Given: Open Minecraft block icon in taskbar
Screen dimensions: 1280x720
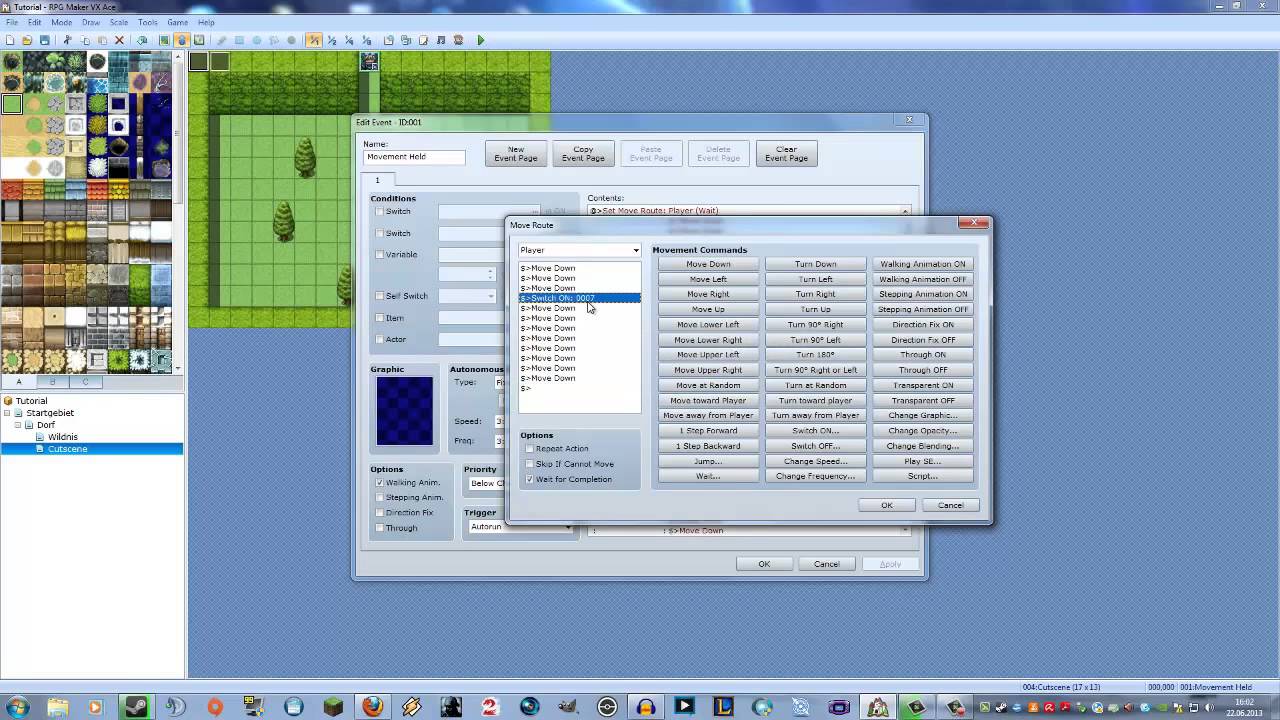Looking at the screenshot, I should pos(333,707).
